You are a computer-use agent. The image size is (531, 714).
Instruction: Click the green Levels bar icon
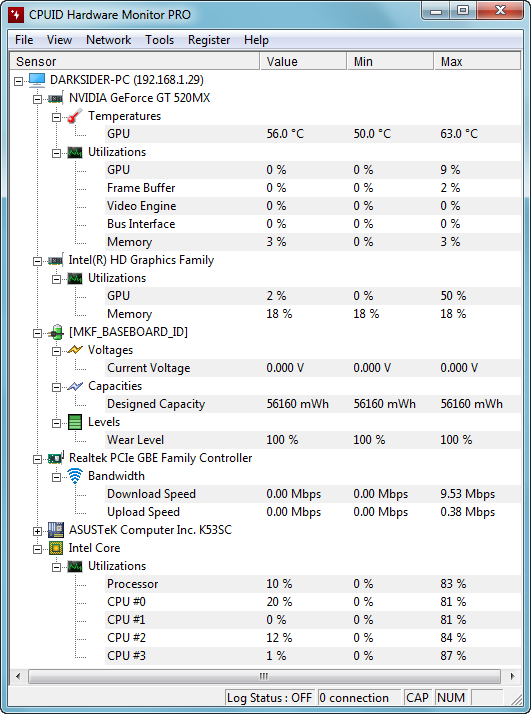tap(75, 422)
